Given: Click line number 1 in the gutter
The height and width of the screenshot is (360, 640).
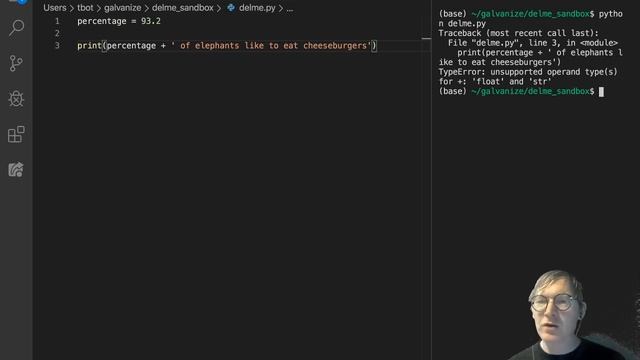Looking at the screenshot, I should pyautogui.click(x=57, y=21).
